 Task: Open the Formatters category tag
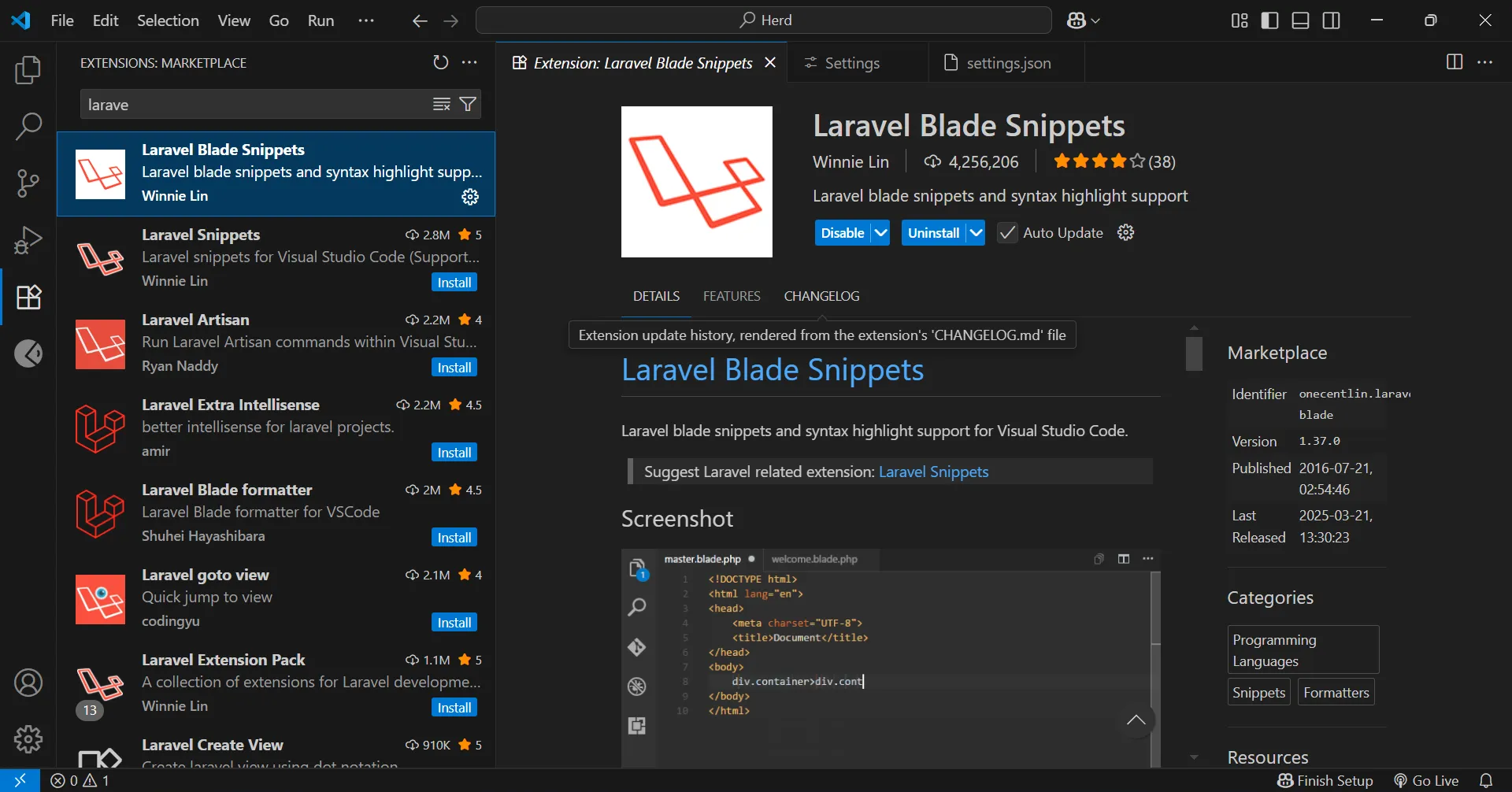[1336, 692]
